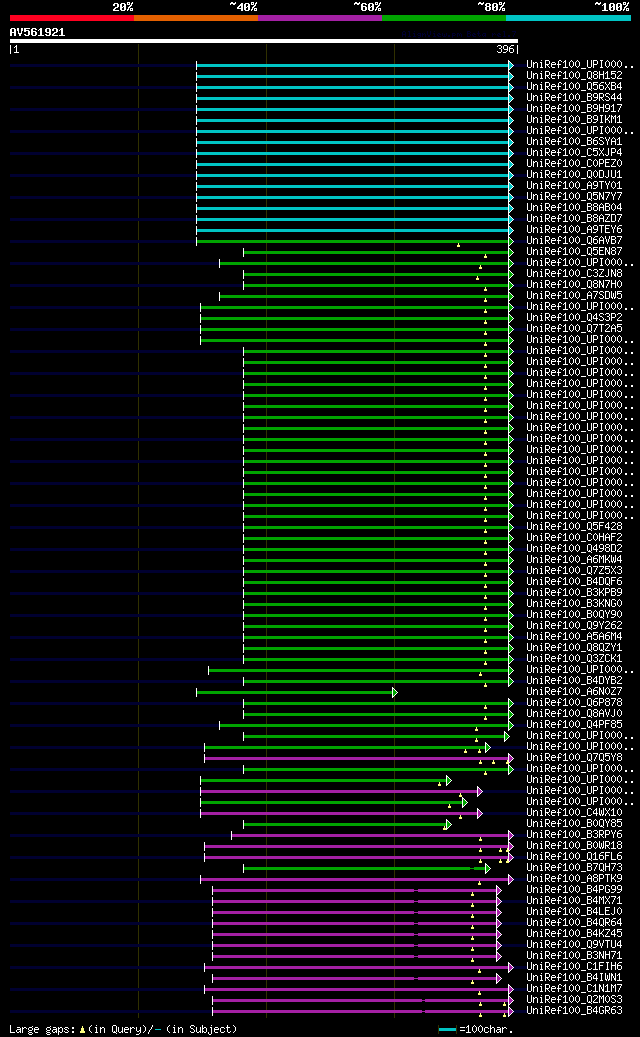Select the UniRef100_C5XJP4 label
The height and width of the screenshot is (1037, 640).
point(574,153)
